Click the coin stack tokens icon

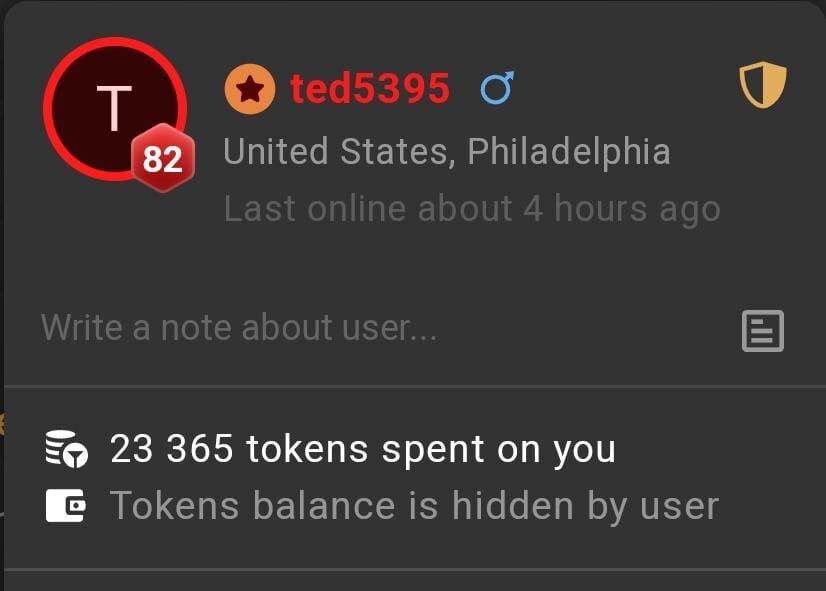[x=67, y=449]
